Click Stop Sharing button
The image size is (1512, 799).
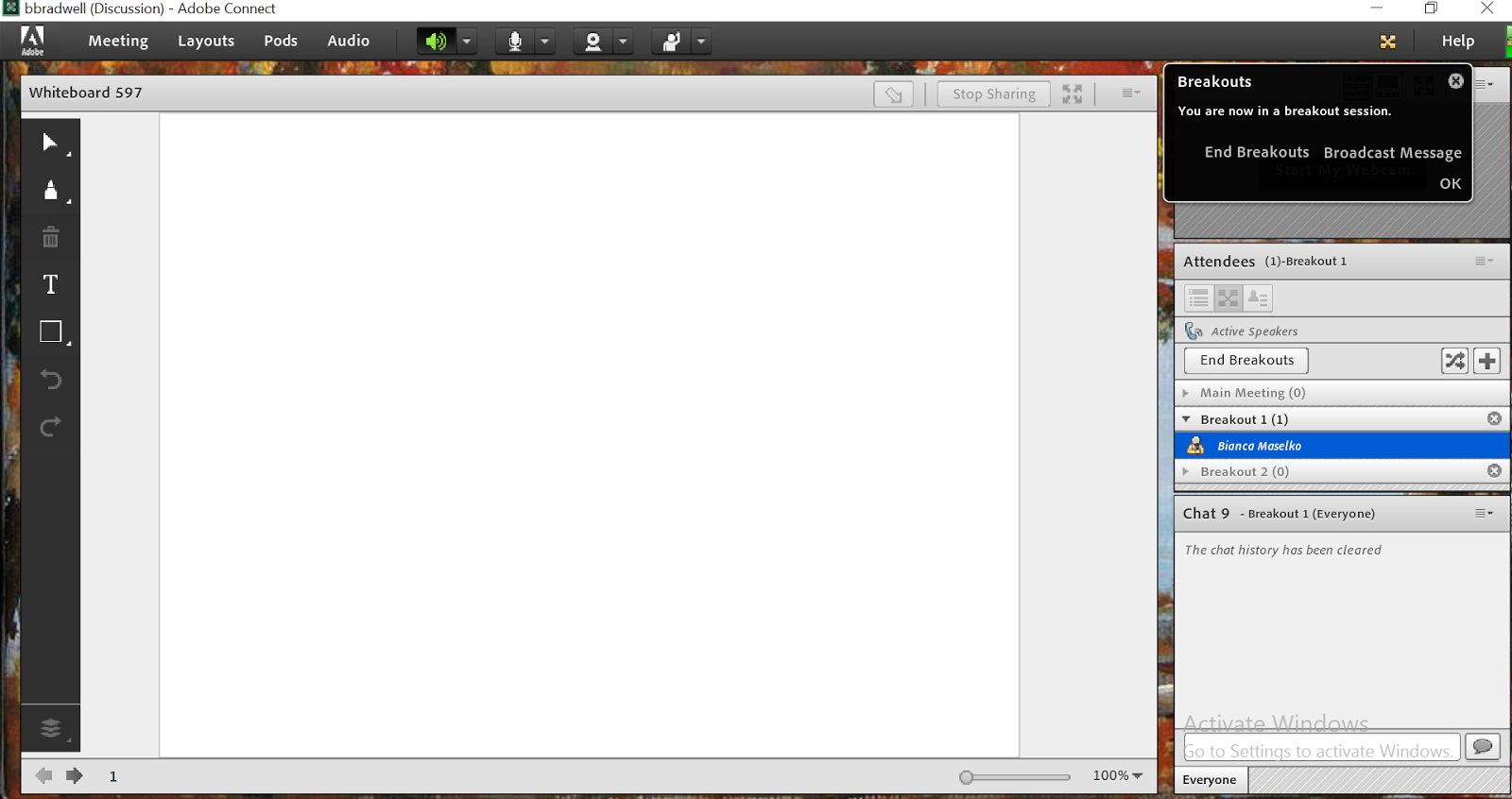pyautogui.click(x=994, y=93)
